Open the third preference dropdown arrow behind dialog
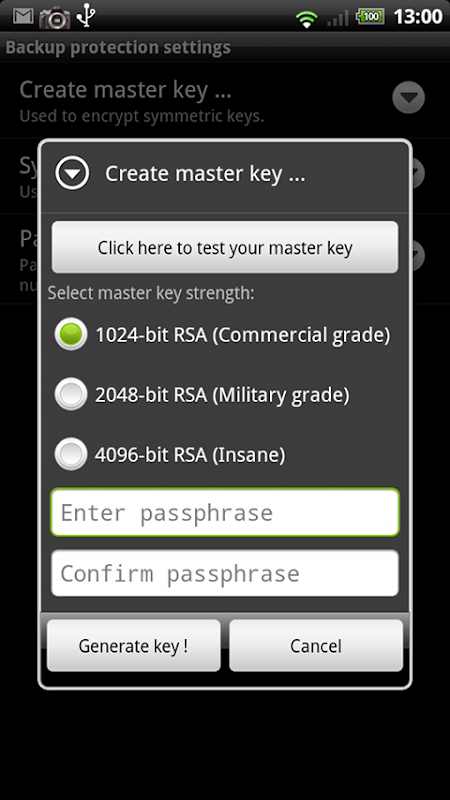 click(x=418, y=254)
